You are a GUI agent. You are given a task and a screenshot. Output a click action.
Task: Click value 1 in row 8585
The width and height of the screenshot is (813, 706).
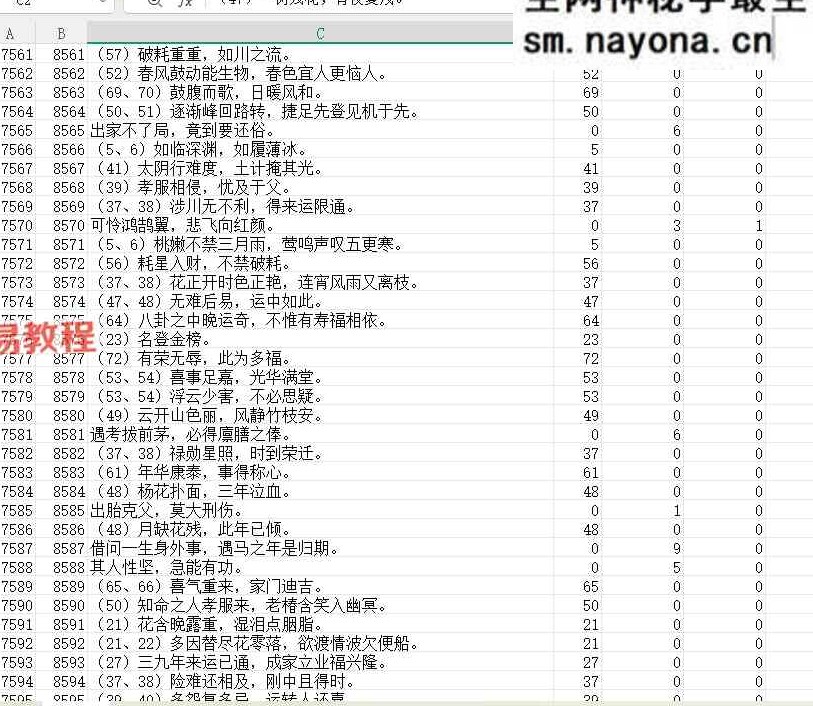tap(677, 511)
